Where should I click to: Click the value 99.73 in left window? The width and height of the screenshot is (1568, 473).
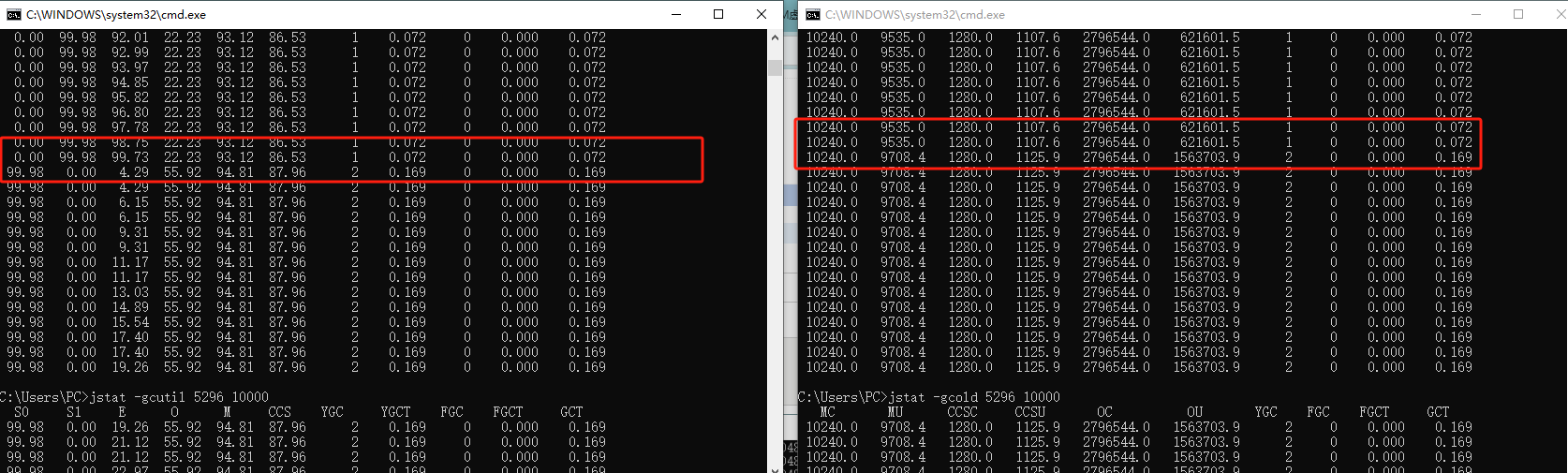(x=130, y=157)
